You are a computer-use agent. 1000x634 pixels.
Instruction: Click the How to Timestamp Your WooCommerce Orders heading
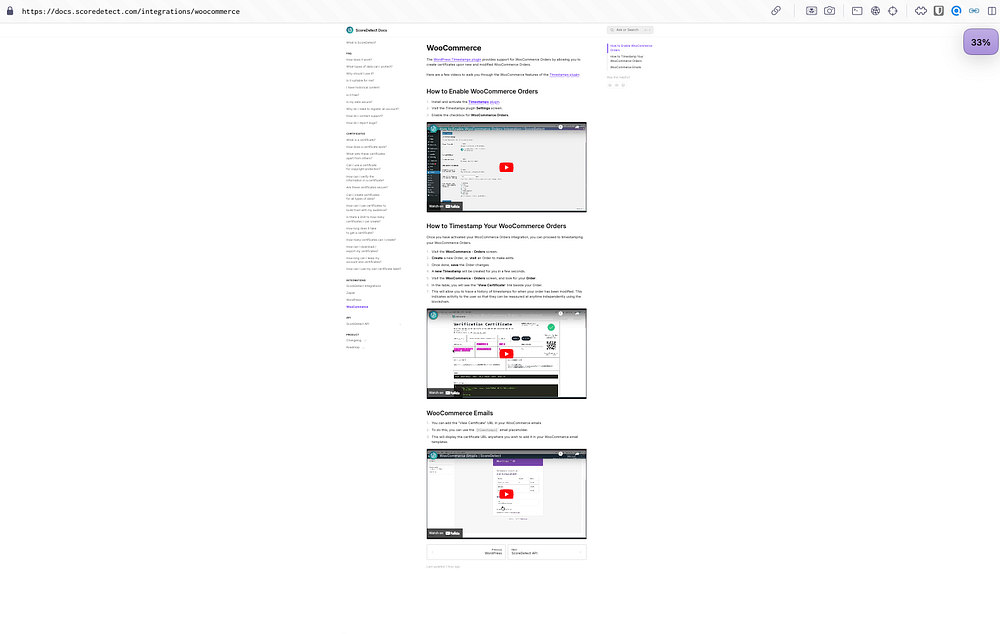[x=496, y=226]
